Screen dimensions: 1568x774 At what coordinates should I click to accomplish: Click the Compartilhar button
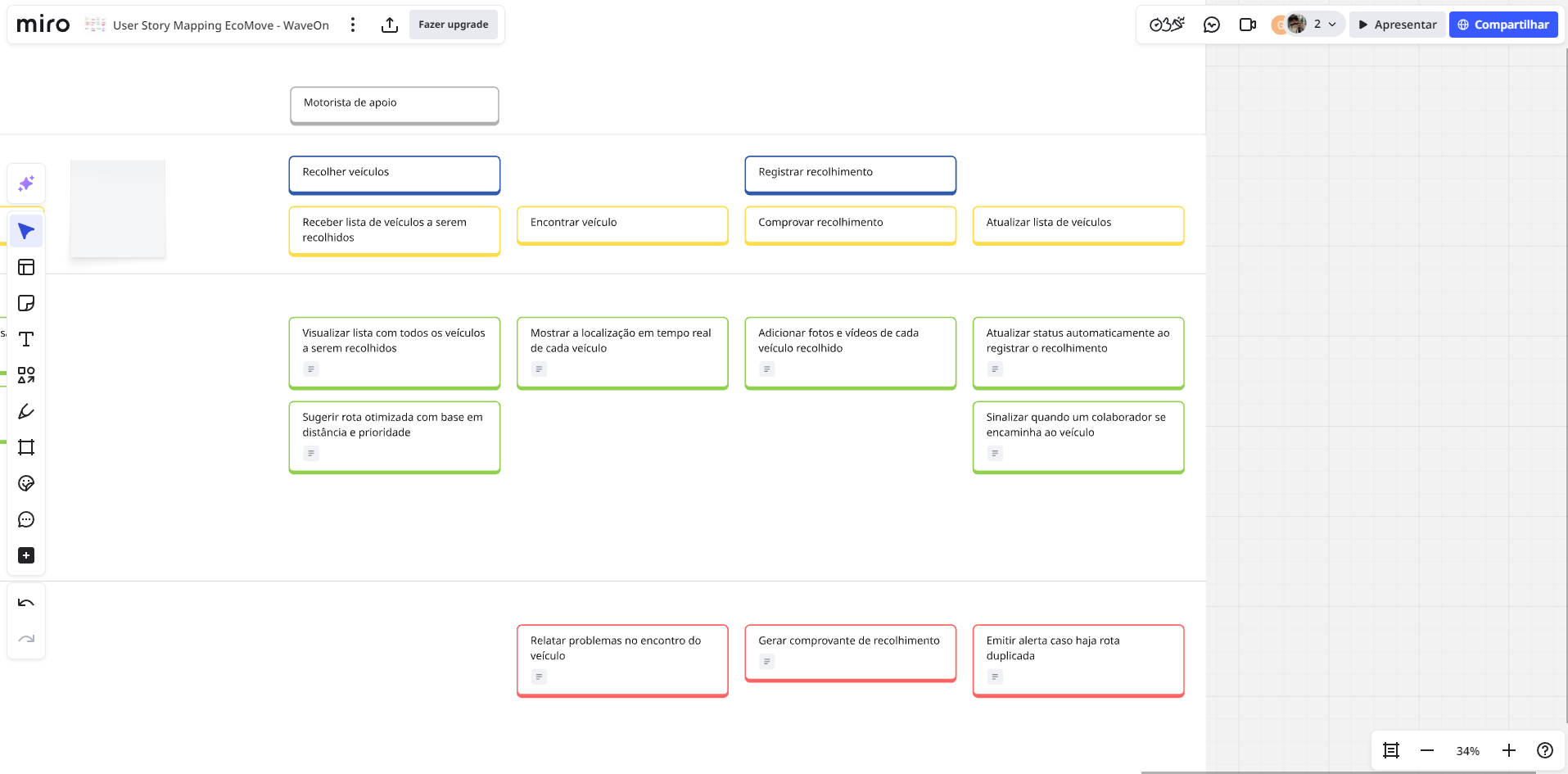click(x=1502, y=25)
